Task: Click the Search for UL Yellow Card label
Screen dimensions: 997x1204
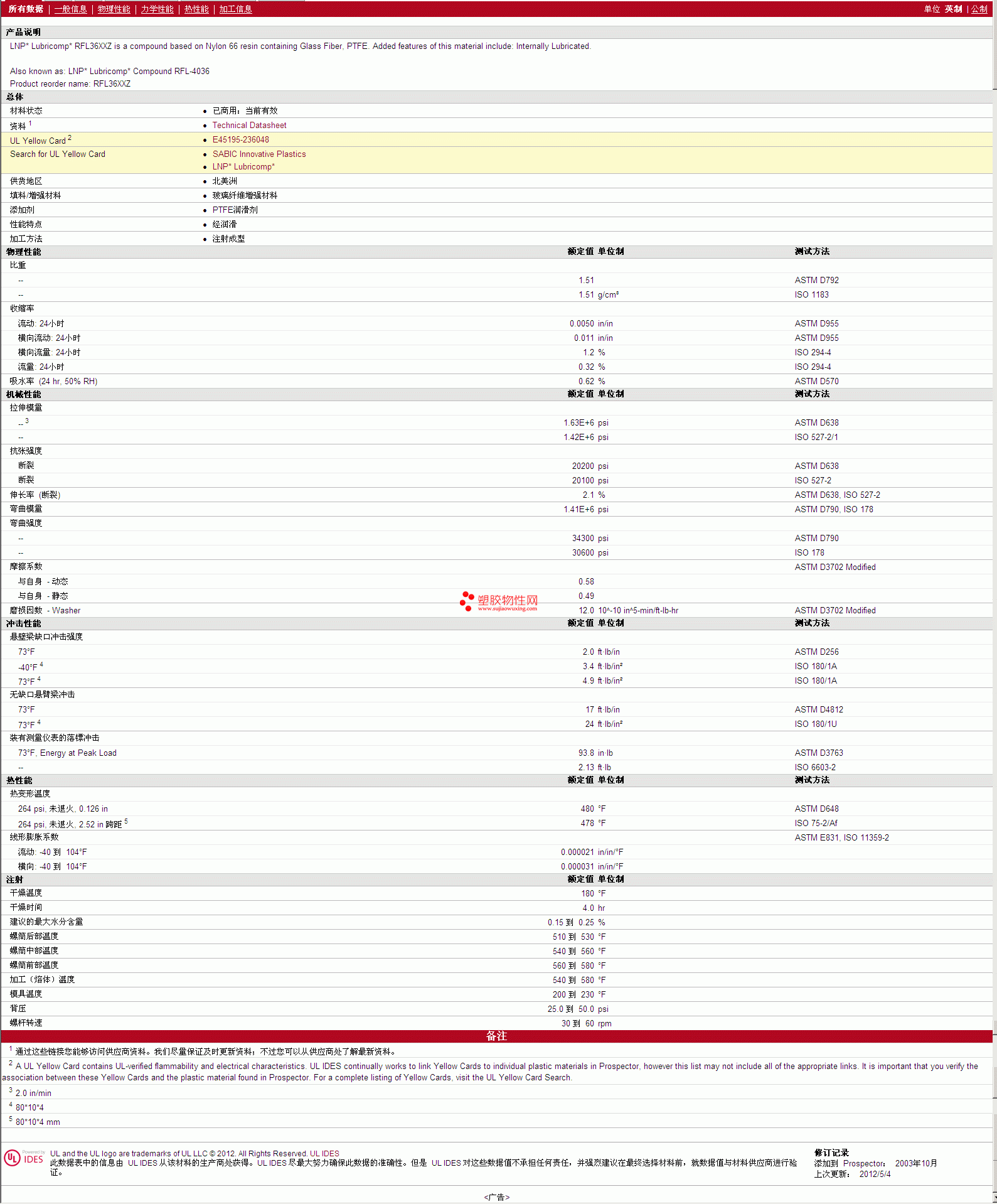Action: pyautogui.click(x=58, y=154)
